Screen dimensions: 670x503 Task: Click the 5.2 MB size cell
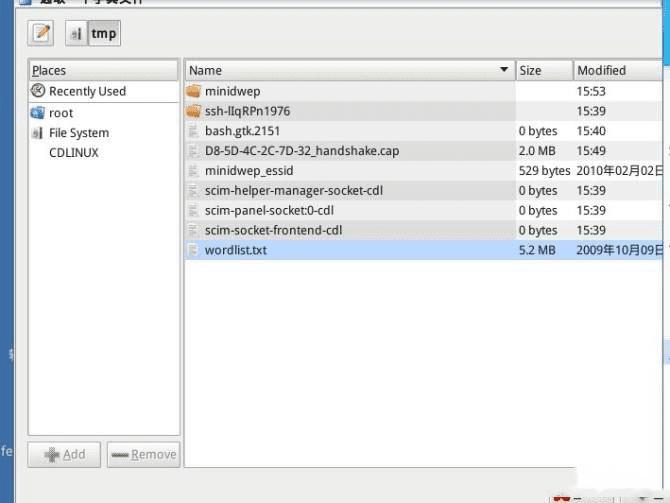(537, 250)
